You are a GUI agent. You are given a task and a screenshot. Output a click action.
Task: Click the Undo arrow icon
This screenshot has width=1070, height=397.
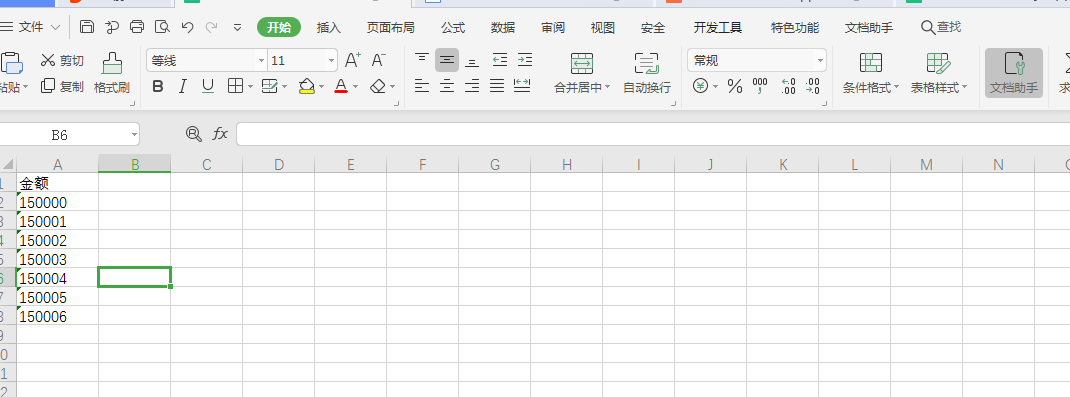[x=188, y=27]
